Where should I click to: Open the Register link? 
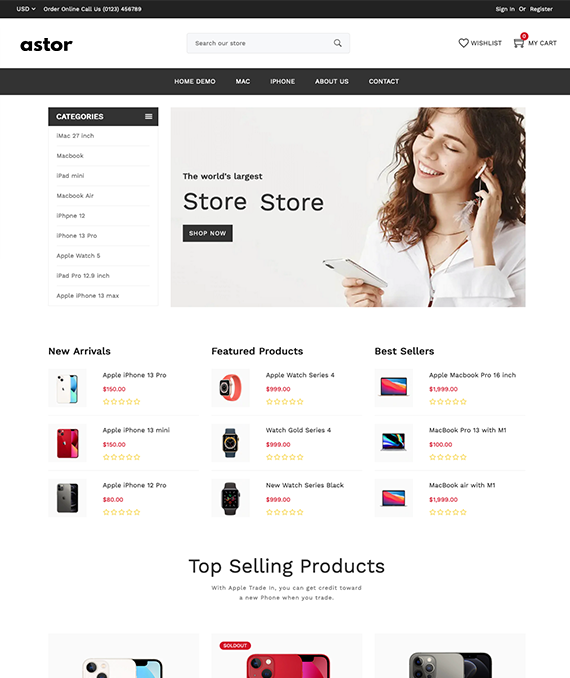541,9
